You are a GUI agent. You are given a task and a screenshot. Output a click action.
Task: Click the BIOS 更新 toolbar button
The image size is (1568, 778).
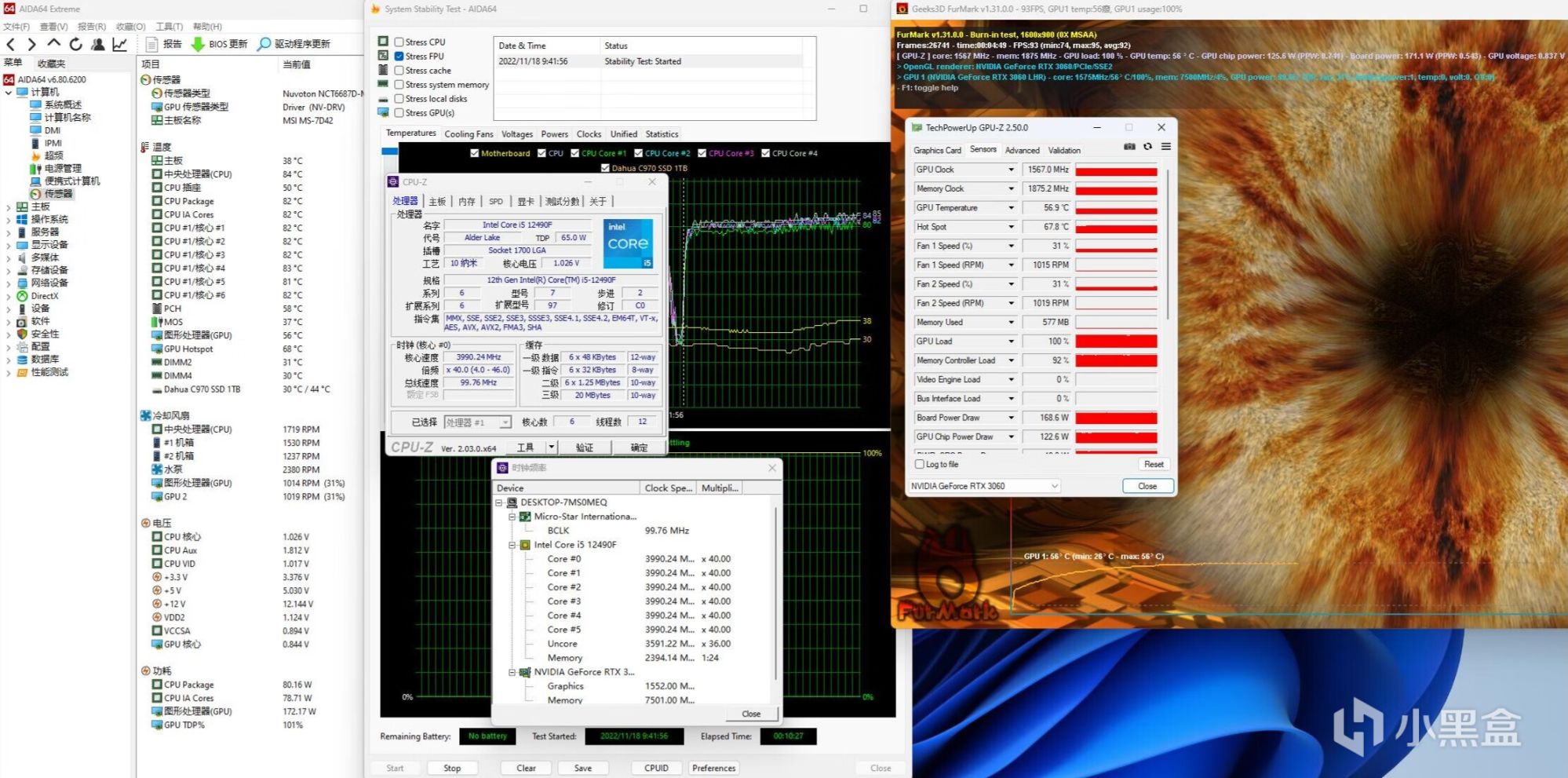(x=220, y=44)
